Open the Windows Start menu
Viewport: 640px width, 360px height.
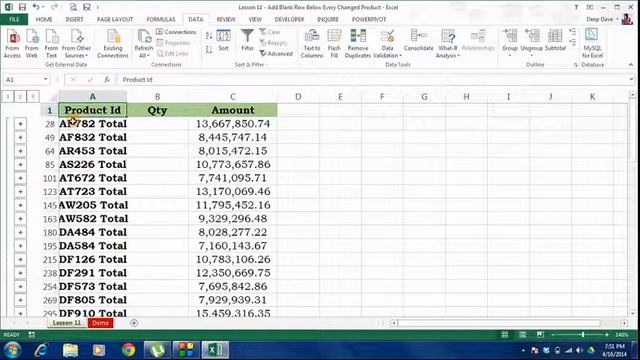(x=12, y=350)
